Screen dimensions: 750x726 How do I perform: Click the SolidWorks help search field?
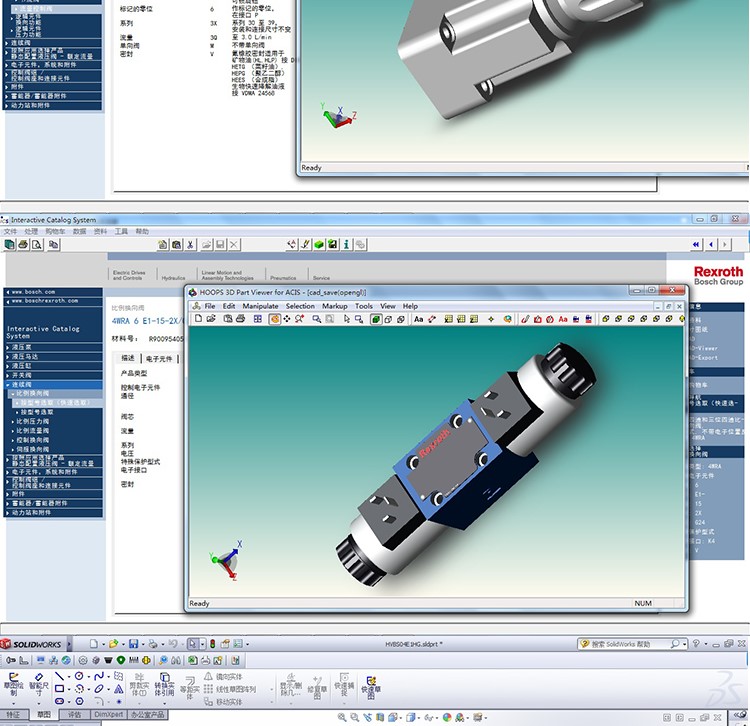pyautogui.click(x=629, y=644)
